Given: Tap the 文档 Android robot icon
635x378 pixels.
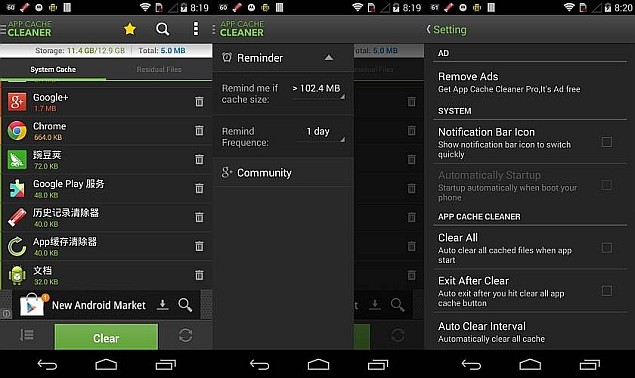Looking at the screenshot, I should (x=17, y=275).
